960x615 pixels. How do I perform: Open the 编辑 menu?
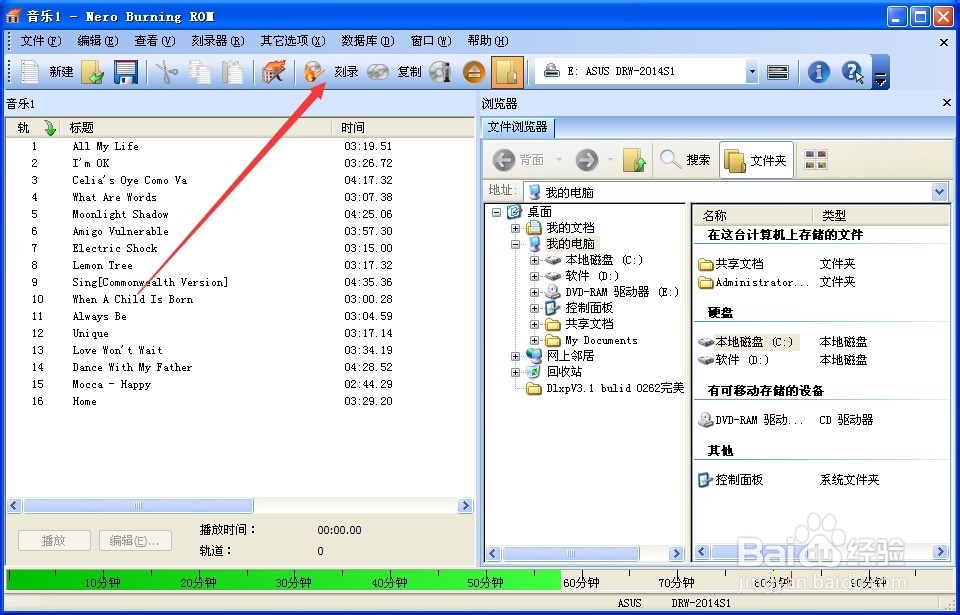click(97, 41)
